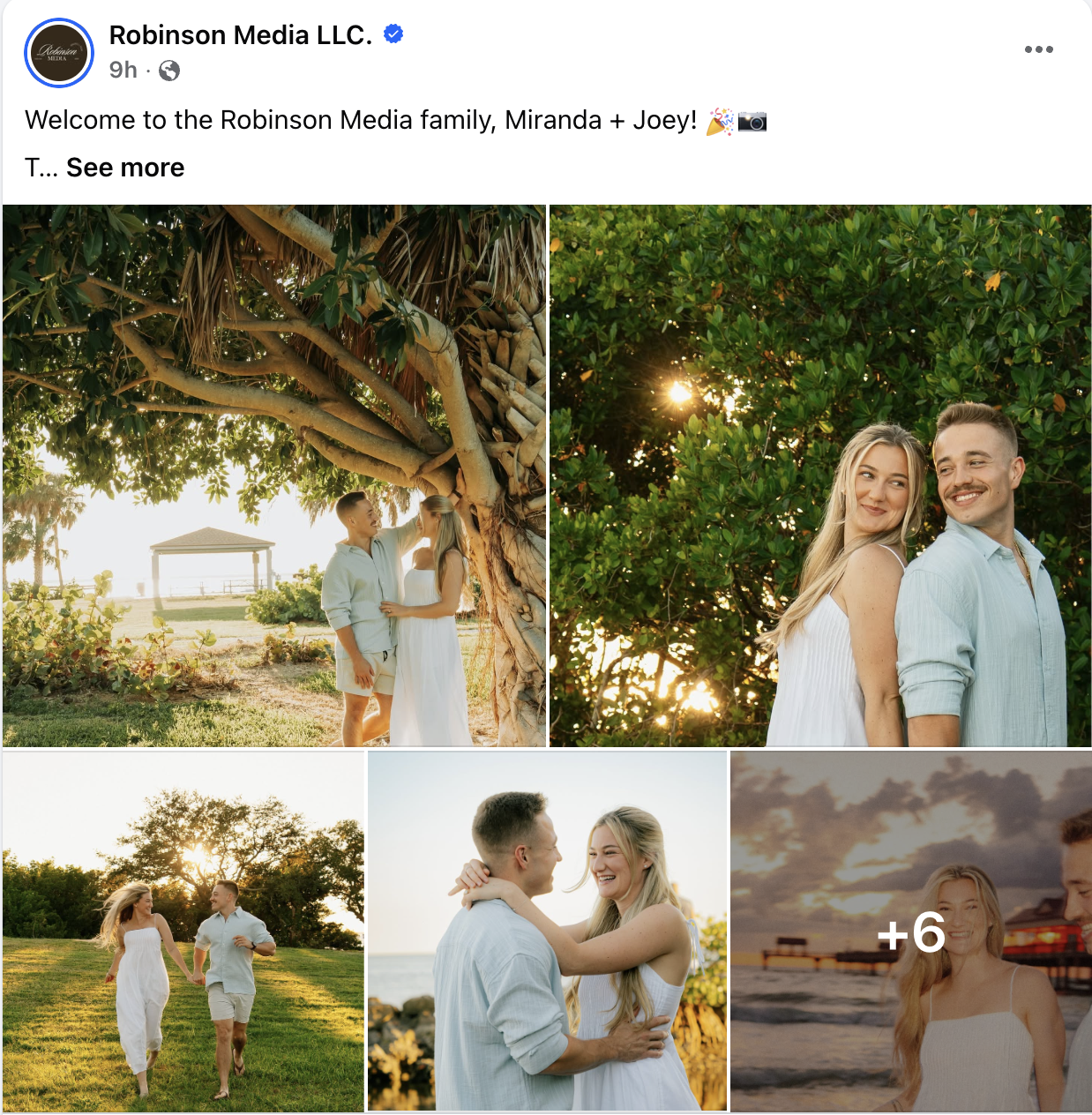Open the photo with the gazebo and tree
Viewport: 1092px width, 1115px height.
pyautogui.click(x=274, y=476)
